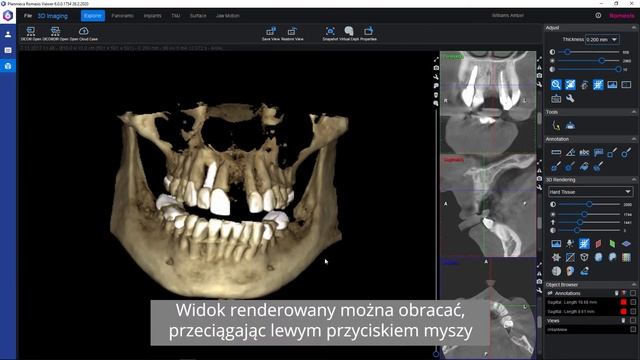
Task: Toggle the second highlighted icon in Adjust panel
Action: [570, 84]
